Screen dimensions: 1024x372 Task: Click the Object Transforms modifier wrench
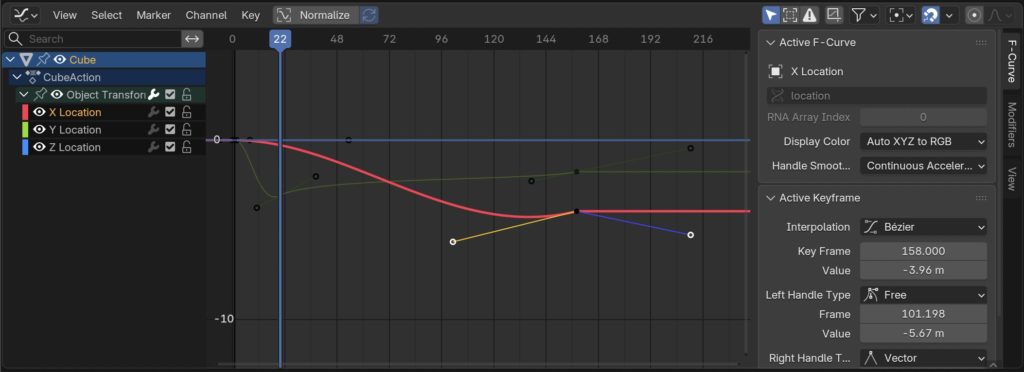click(154, 95)
